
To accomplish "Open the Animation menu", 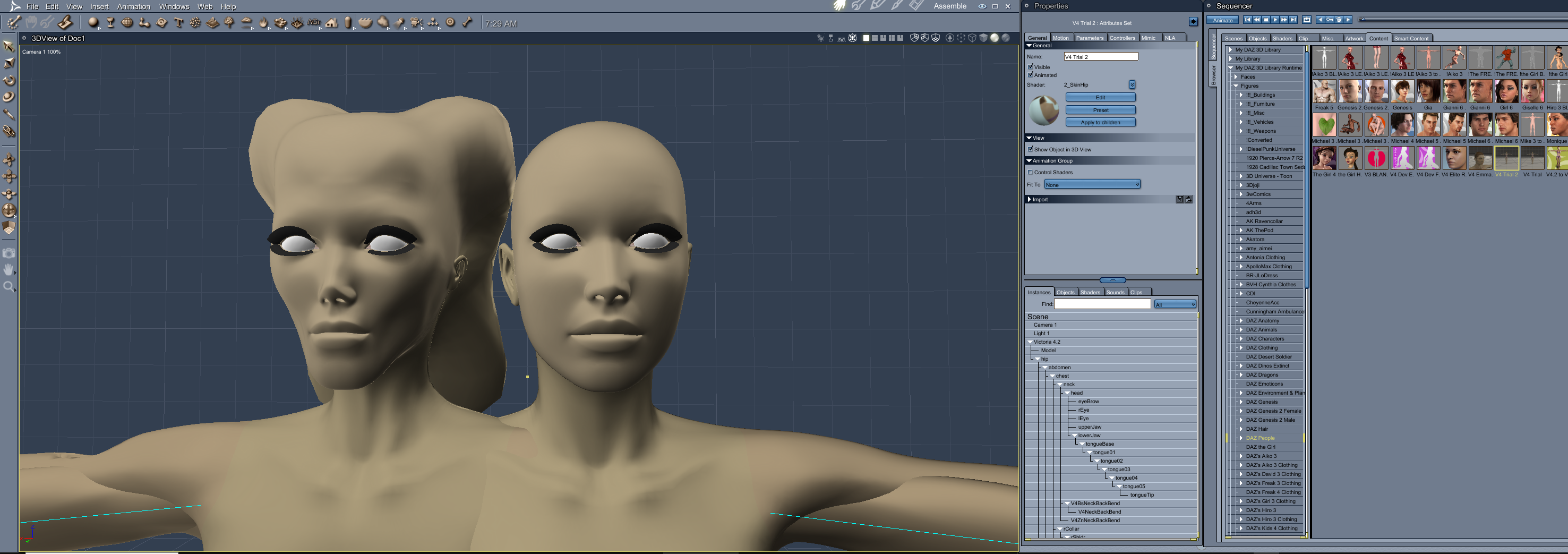I will (x=133, y=6).
